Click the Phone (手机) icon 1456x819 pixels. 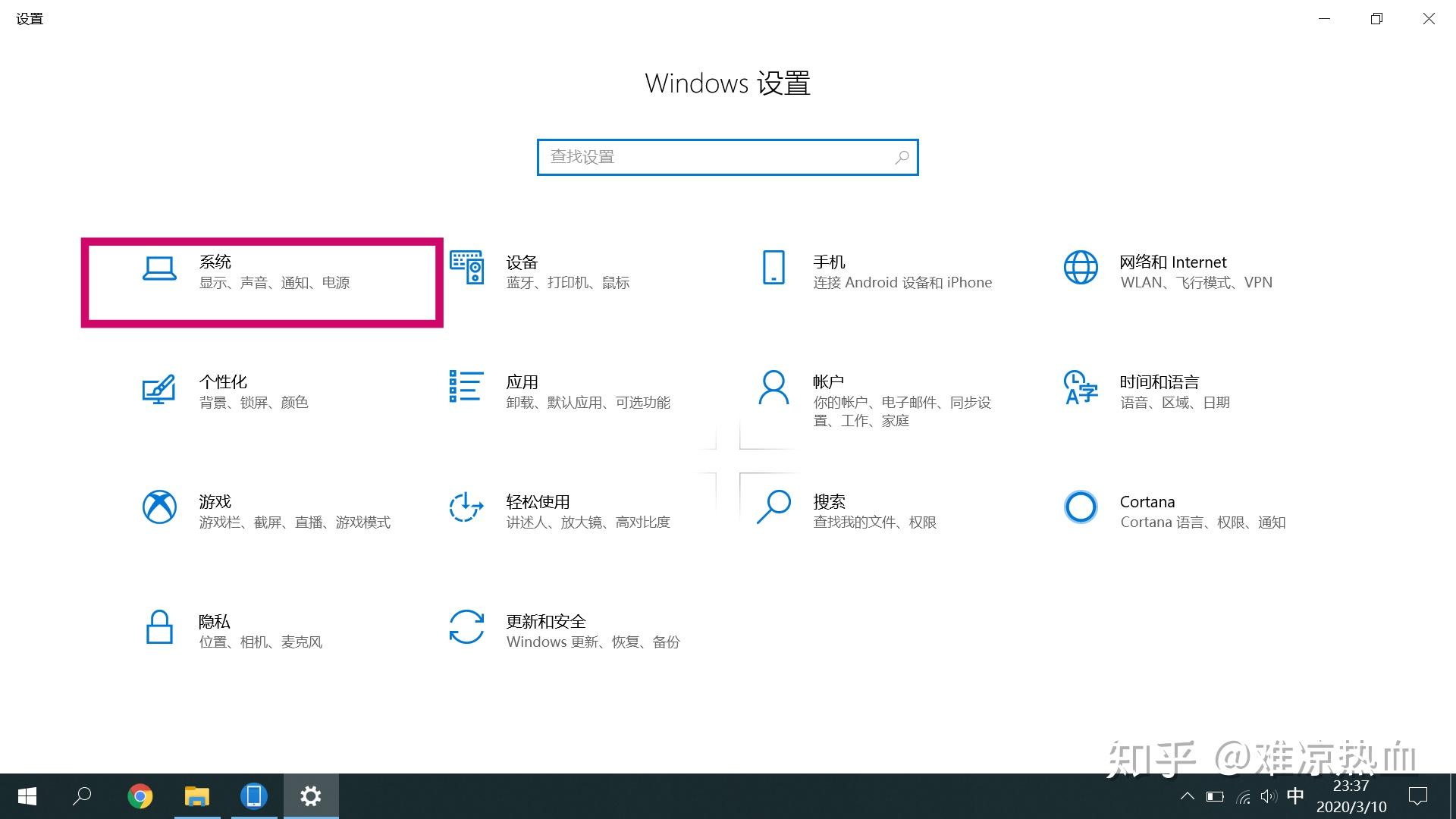(773, 268)
